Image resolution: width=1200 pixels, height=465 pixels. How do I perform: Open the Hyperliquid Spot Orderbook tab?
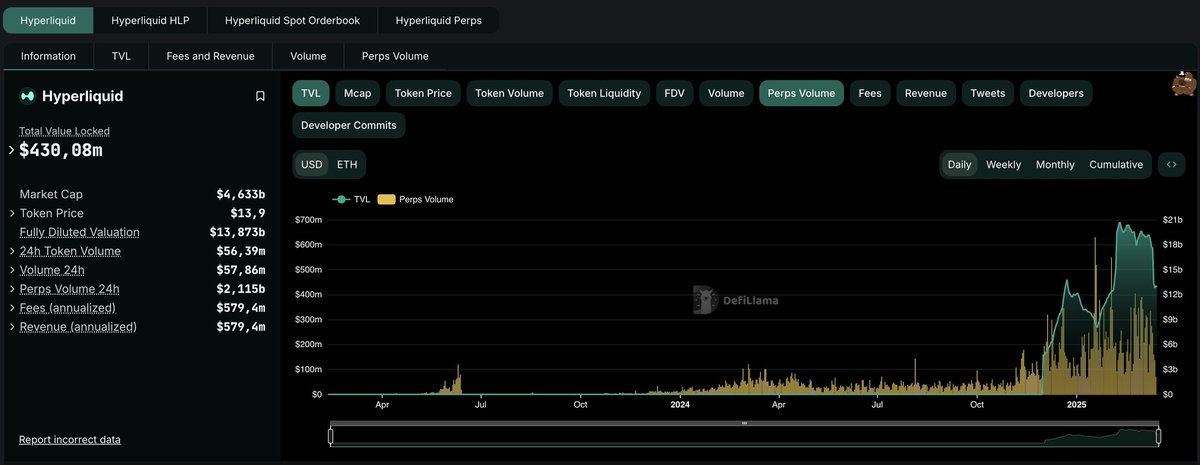click(293, 20)
